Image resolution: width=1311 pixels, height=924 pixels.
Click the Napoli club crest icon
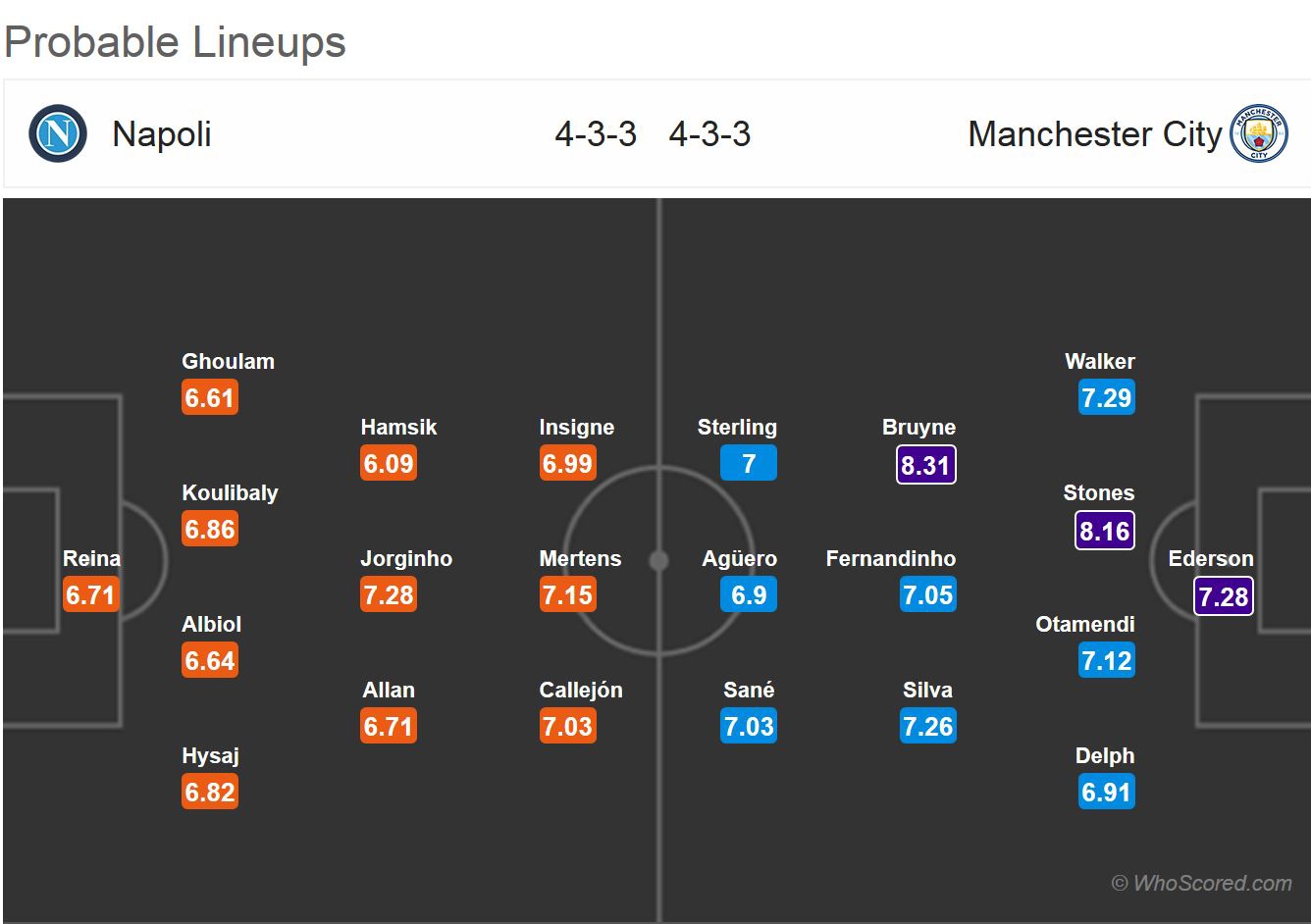click(x=58, y=134)
